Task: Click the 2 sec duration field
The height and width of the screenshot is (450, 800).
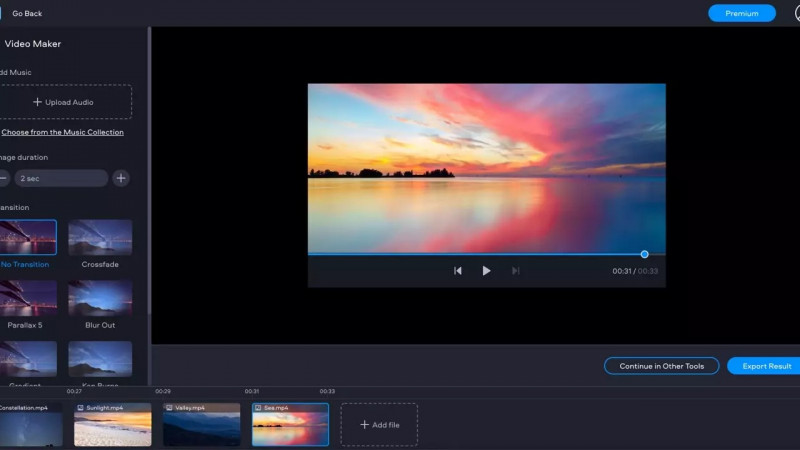Action: click(x=61, y=178)
